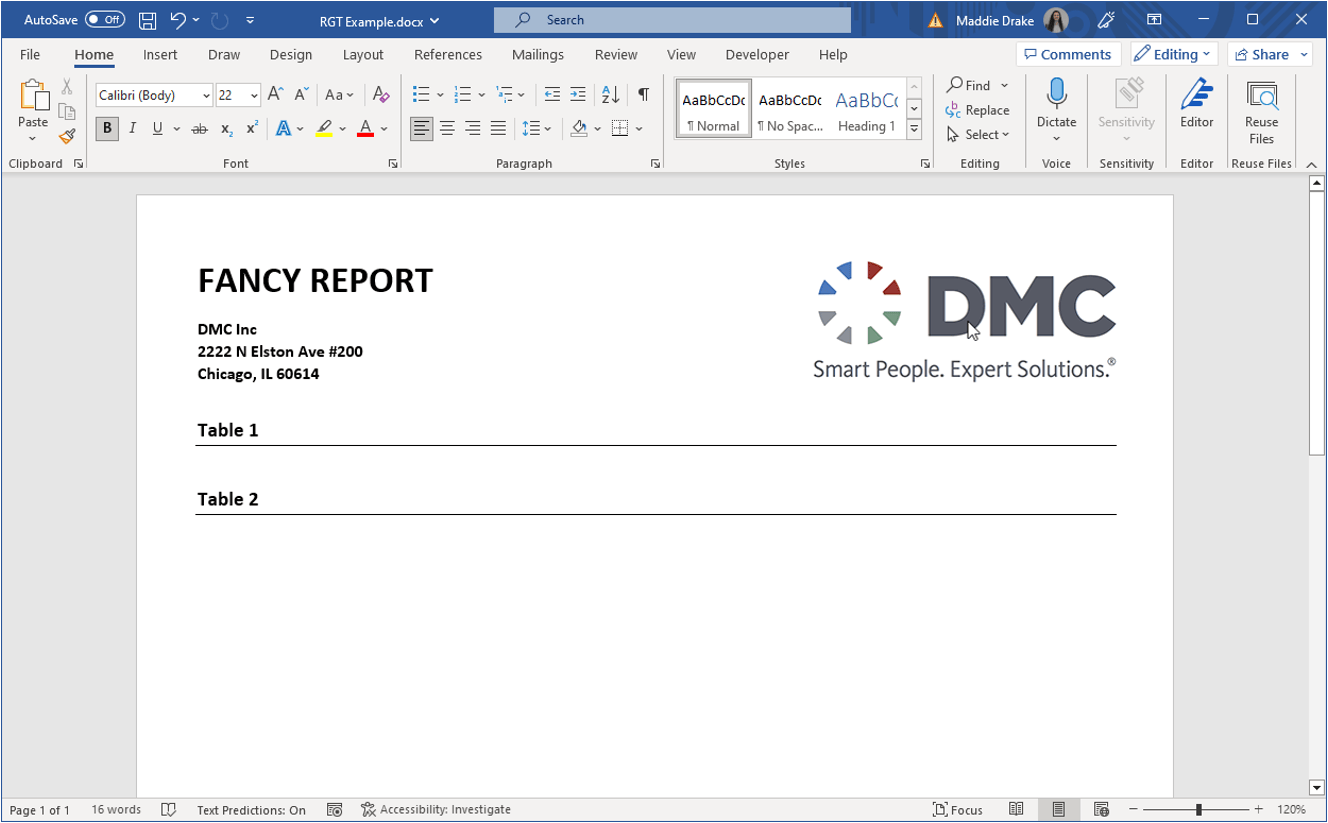1328x823 pixels.
Task: Click the Undo arrow icon
Action: tap(178, 20)
